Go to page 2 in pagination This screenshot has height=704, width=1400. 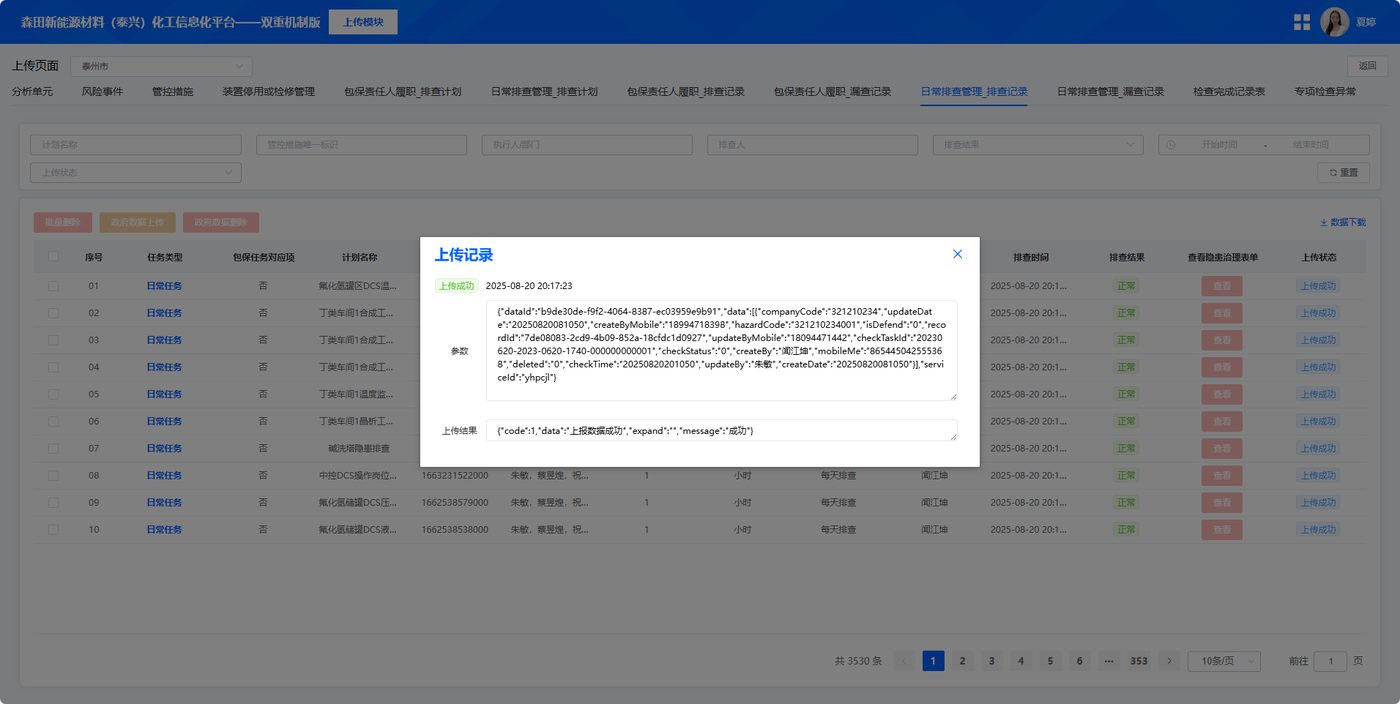962,661
